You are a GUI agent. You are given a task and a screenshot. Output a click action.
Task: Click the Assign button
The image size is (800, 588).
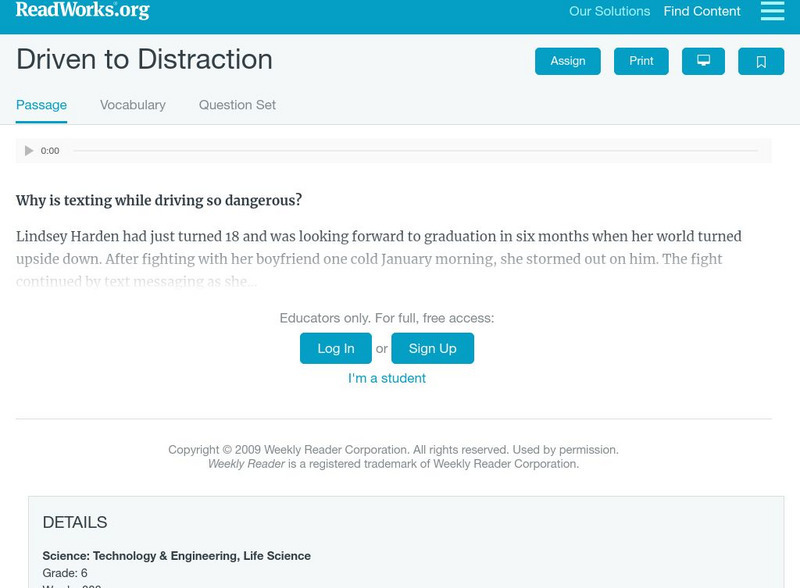tap(565, 60)
